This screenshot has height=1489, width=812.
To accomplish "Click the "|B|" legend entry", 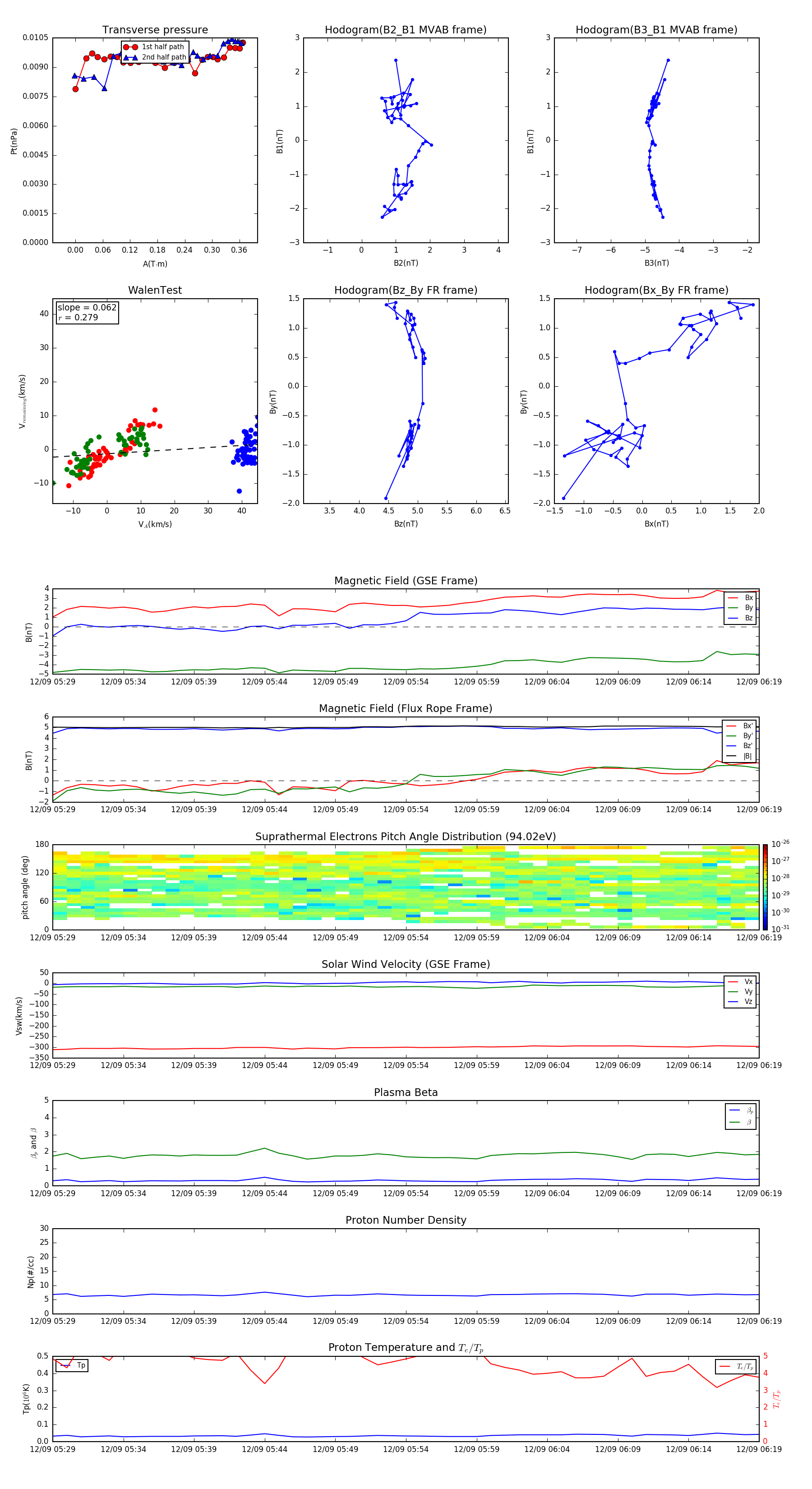I will [739, 756].
